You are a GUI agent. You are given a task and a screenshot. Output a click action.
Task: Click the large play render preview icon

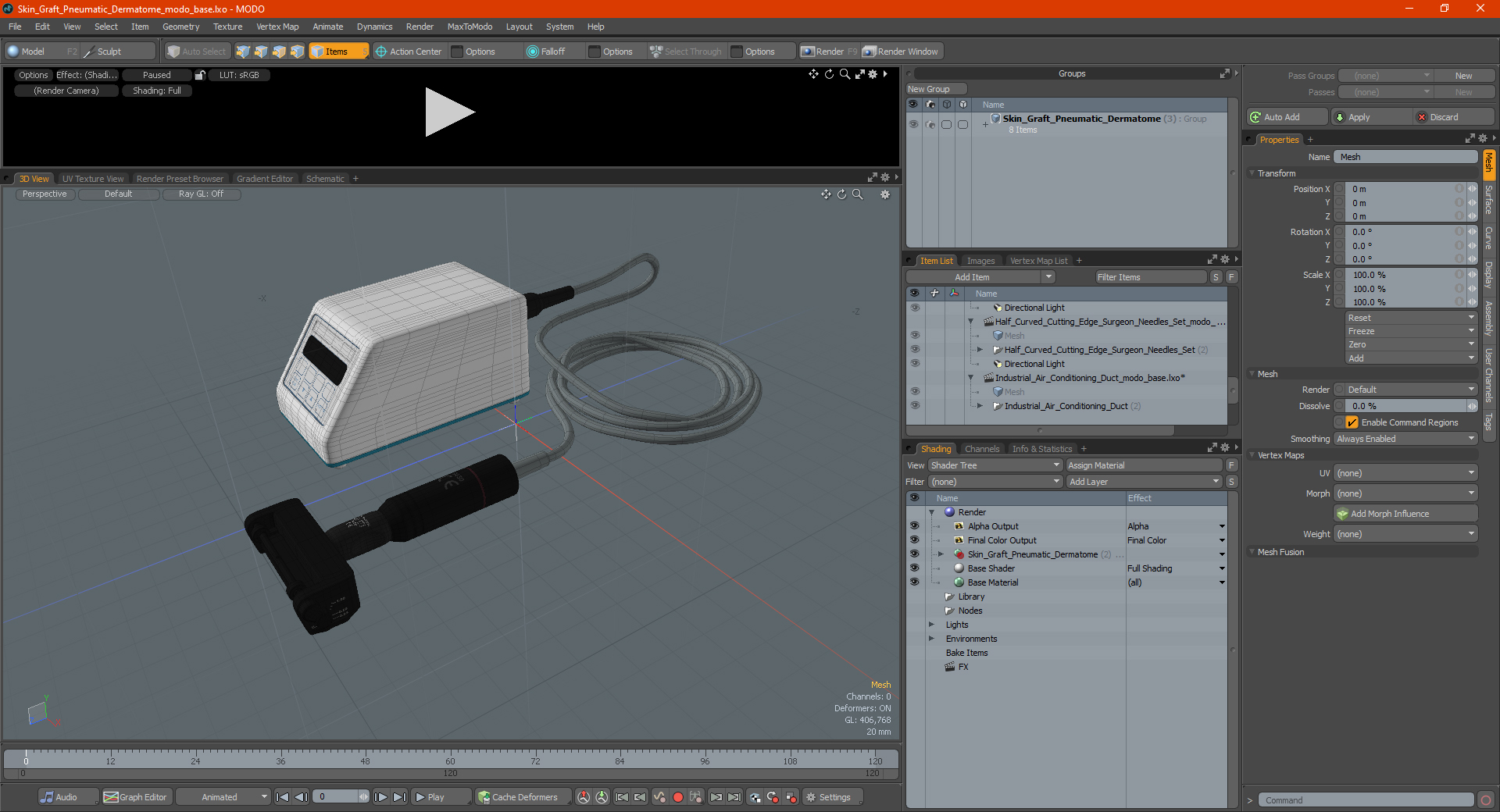tap(449, 112)
